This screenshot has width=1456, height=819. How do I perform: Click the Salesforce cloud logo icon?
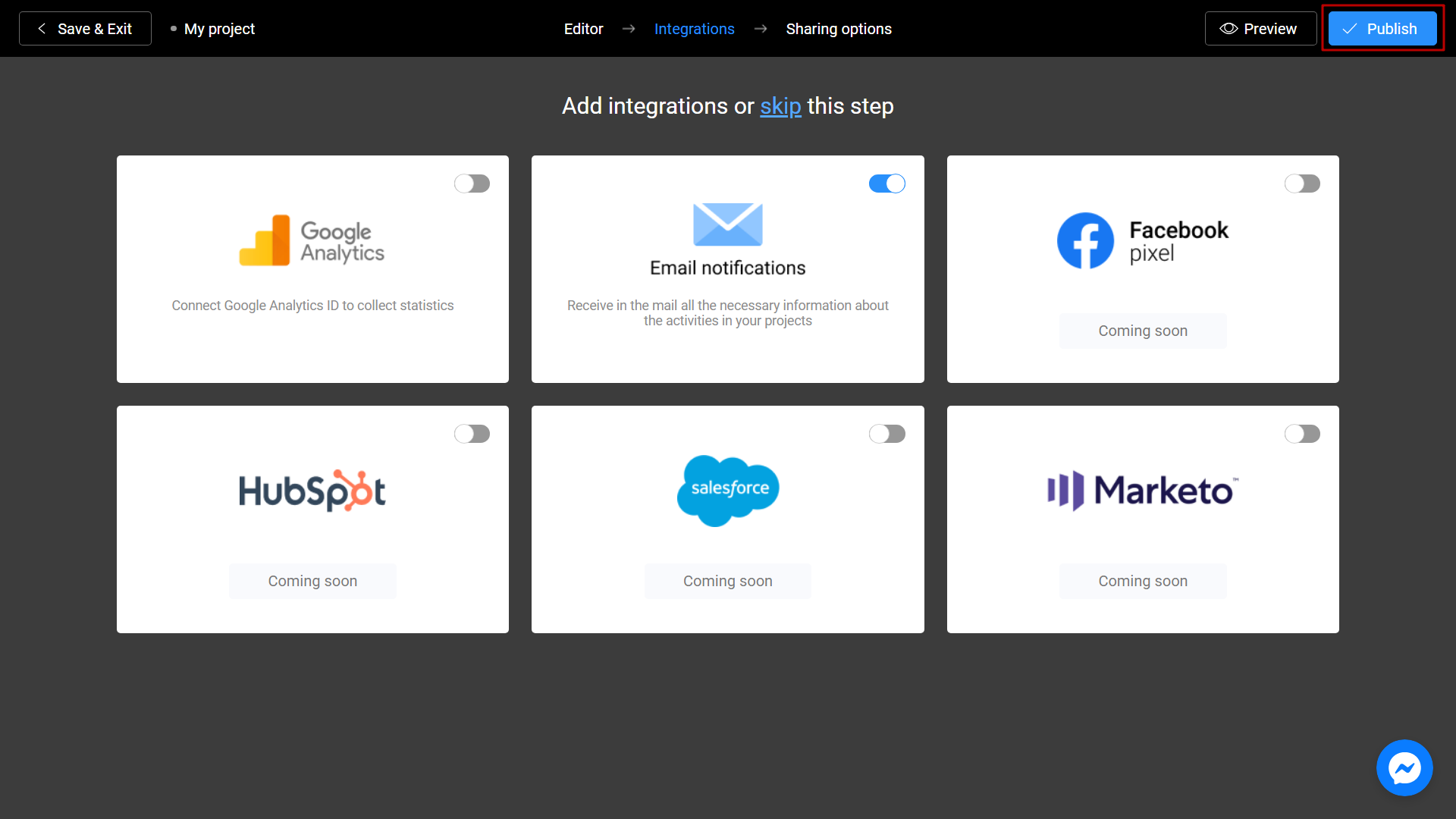tap(727, 490)
